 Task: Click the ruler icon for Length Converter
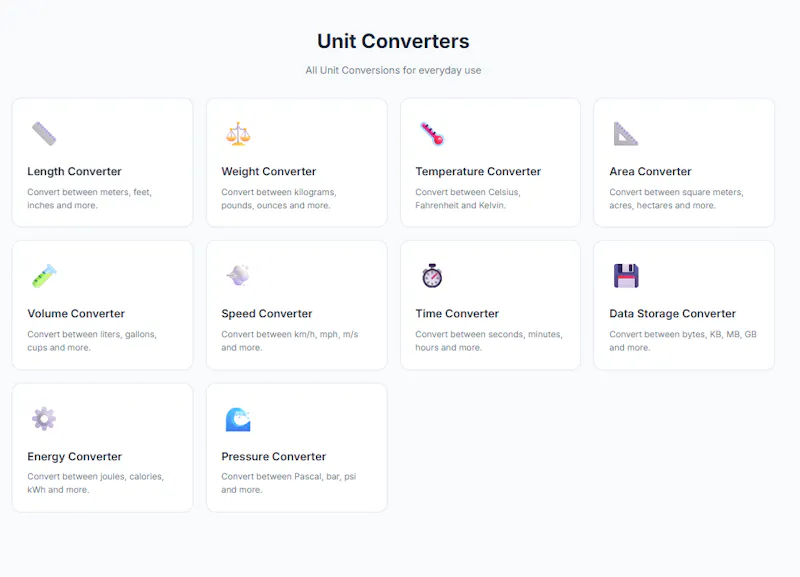44,134
